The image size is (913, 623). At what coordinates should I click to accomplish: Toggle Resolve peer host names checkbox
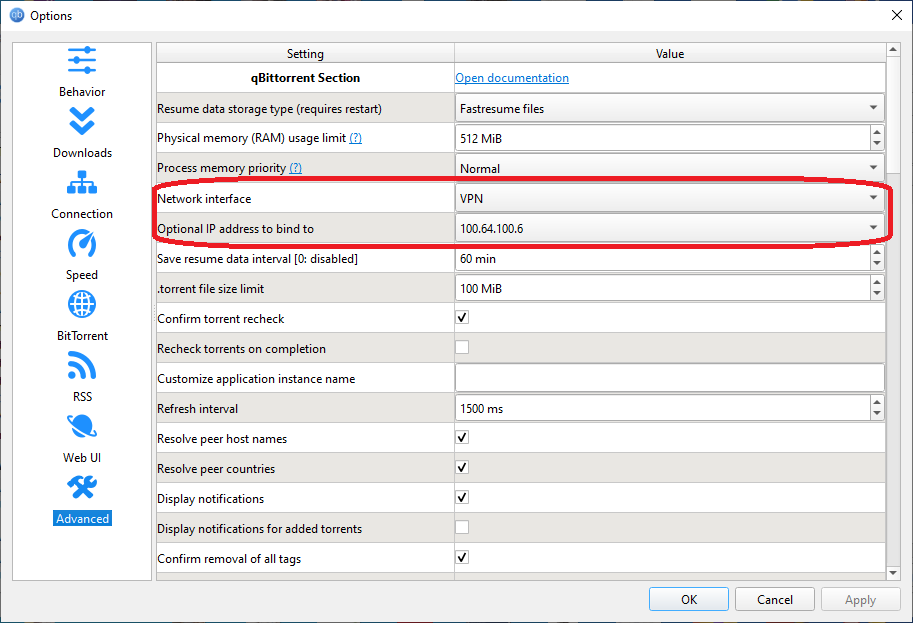point(462,437)
